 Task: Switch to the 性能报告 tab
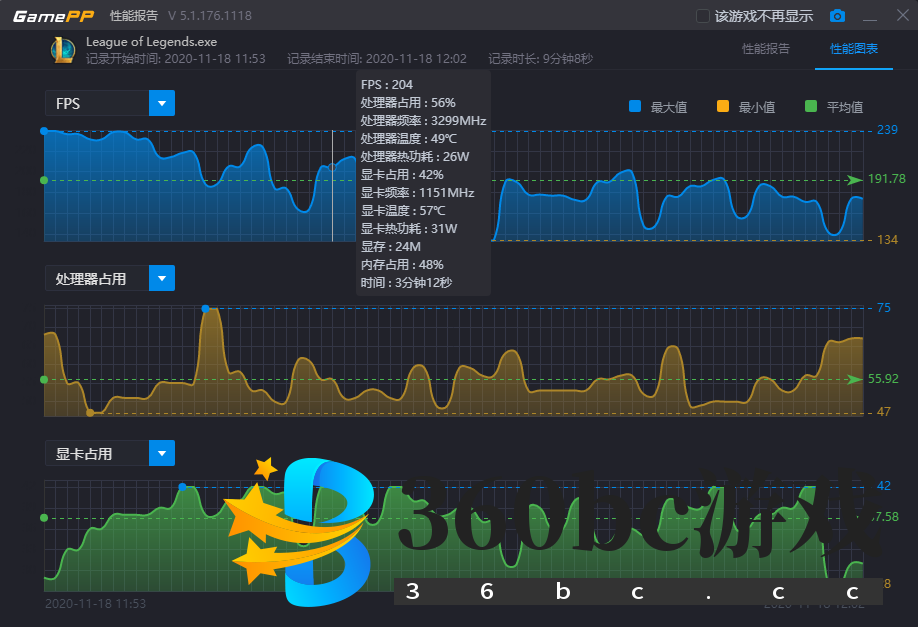click(x=766, y=49)
